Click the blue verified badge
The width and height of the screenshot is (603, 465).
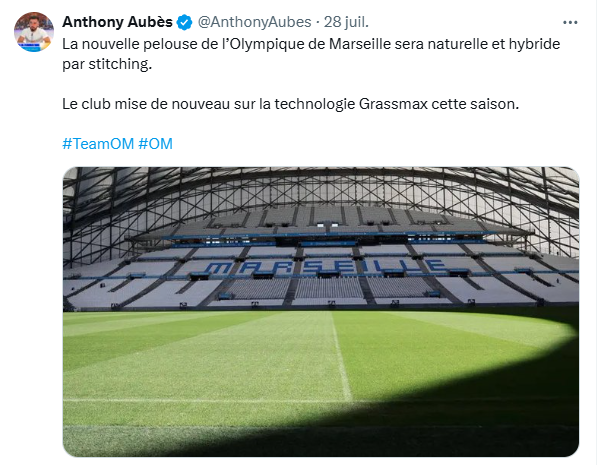pos(185,22)
